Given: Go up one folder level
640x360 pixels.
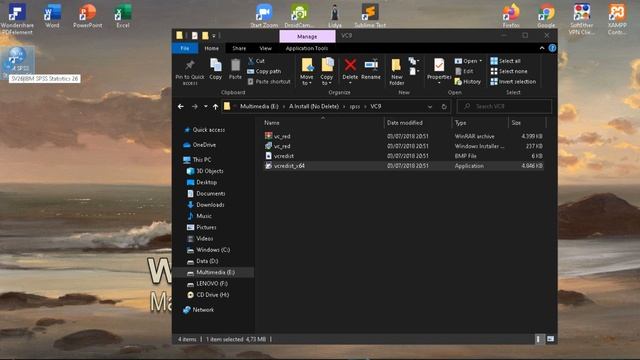Looking at the screenshot, I should click(x=215, y=107).
